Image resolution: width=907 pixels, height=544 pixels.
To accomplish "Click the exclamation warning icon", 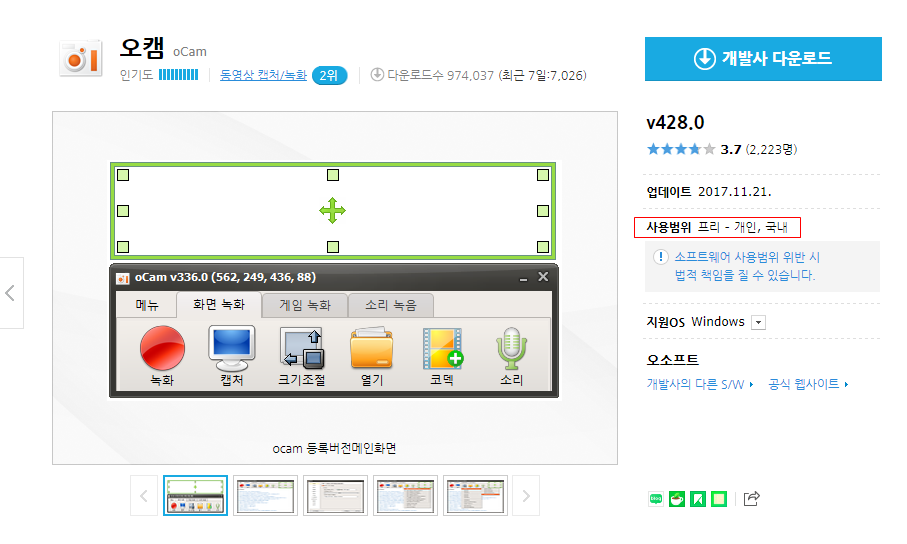I will coord(661,257).
